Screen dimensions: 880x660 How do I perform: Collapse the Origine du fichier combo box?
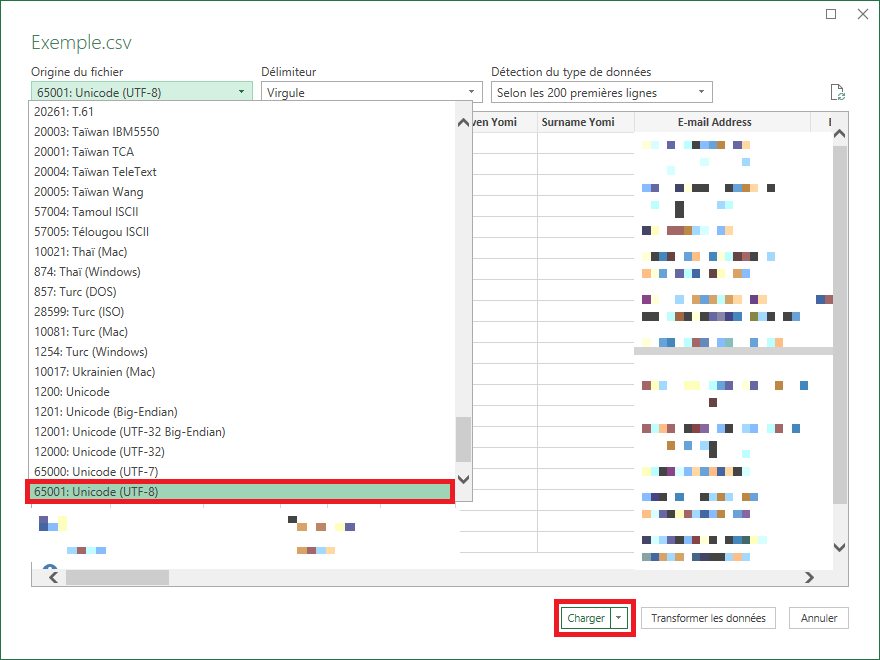pyautogui.click(x=141, y=93)
